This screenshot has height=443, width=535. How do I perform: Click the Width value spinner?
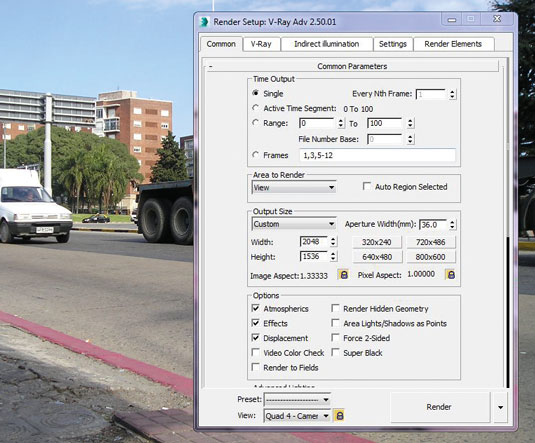click(x=333, y=242)
